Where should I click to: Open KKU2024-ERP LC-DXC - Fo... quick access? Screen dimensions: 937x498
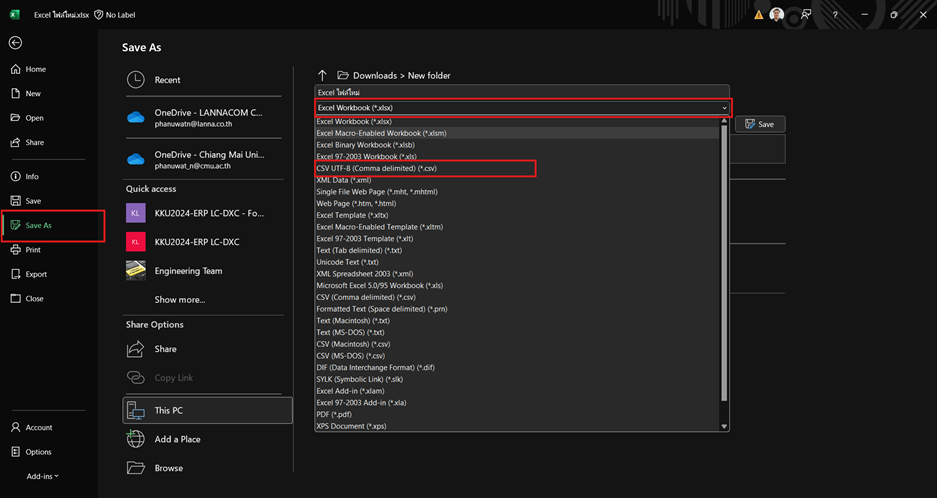tap(202, 213)
